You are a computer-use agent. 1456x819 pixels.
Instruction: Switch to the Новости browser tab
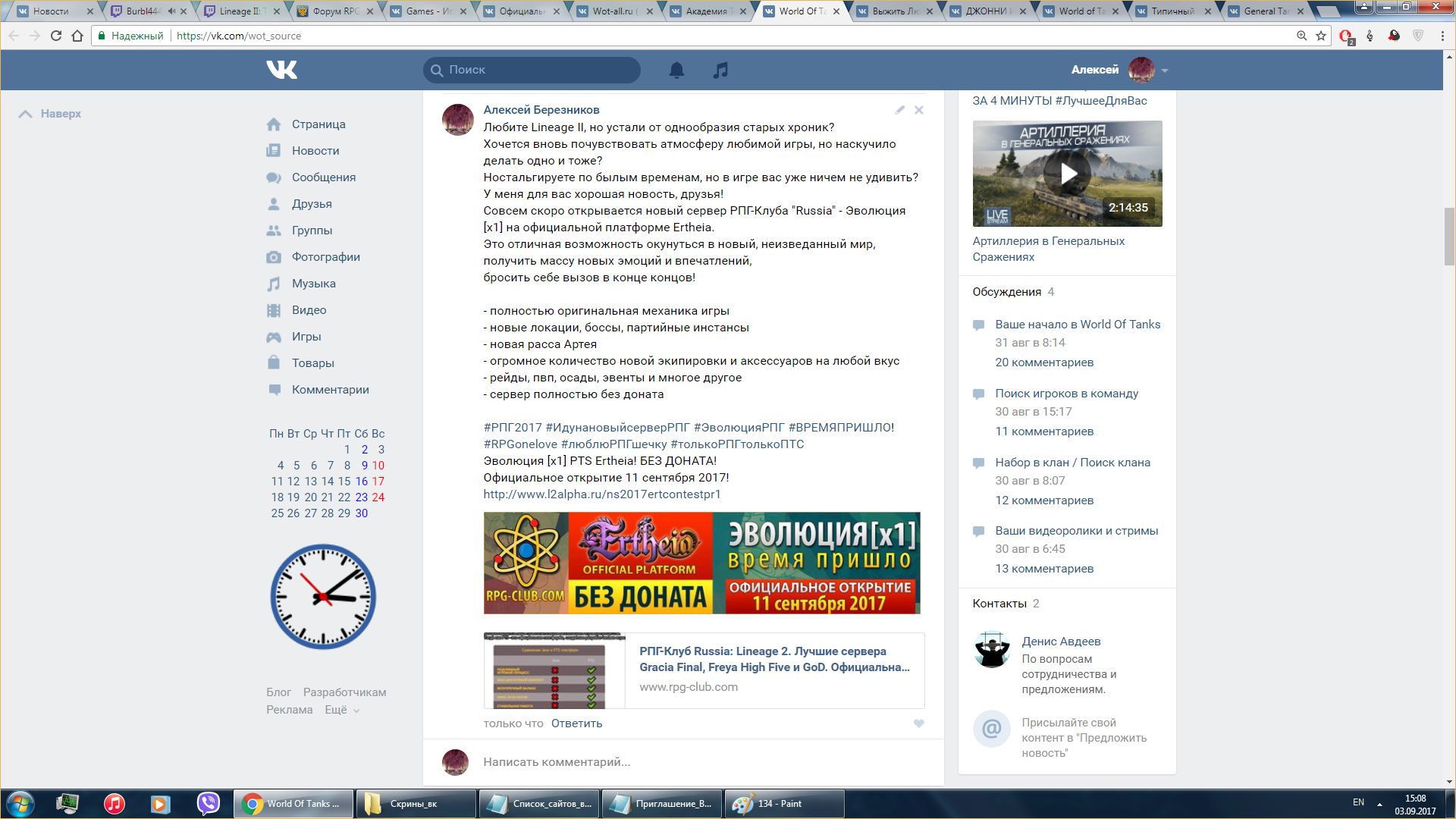point(52,11)
